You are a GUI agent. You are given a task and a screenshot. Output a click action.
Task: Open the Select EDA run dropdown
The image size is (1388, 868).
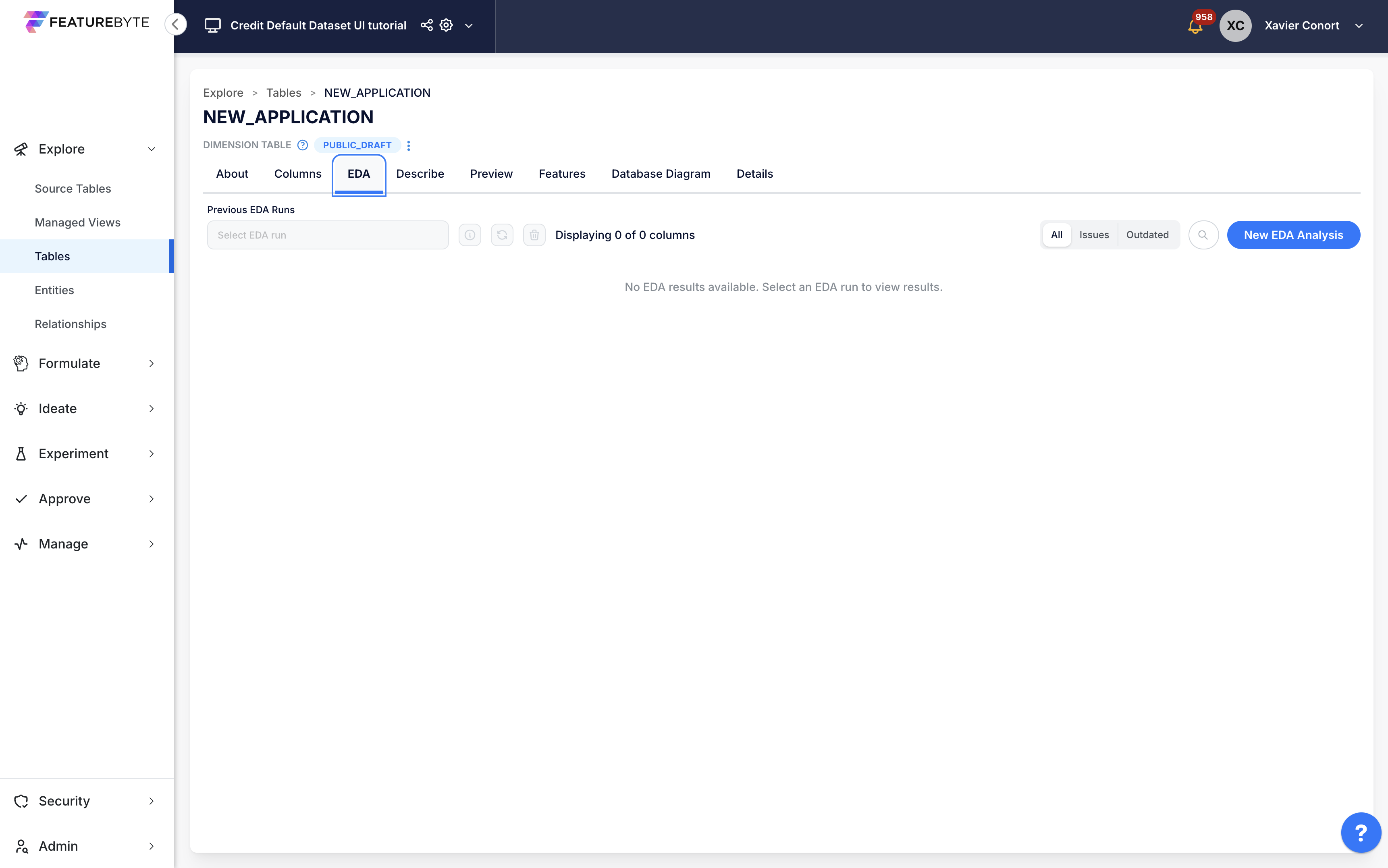tap(328, 235)
